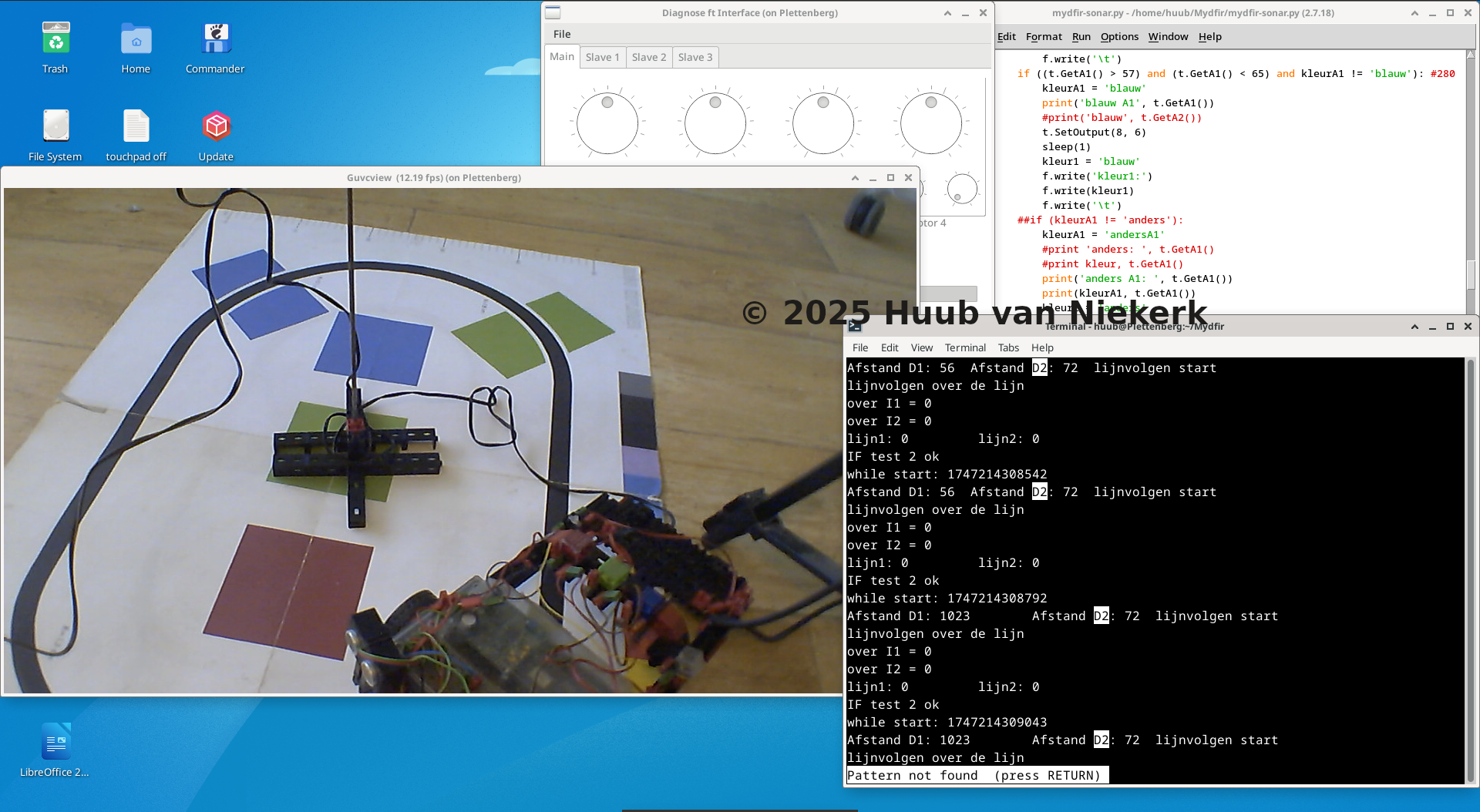1480x812 pixels.
Task: Roll up the Diagnose ft Interface window
Action: [x=947, y=13]
